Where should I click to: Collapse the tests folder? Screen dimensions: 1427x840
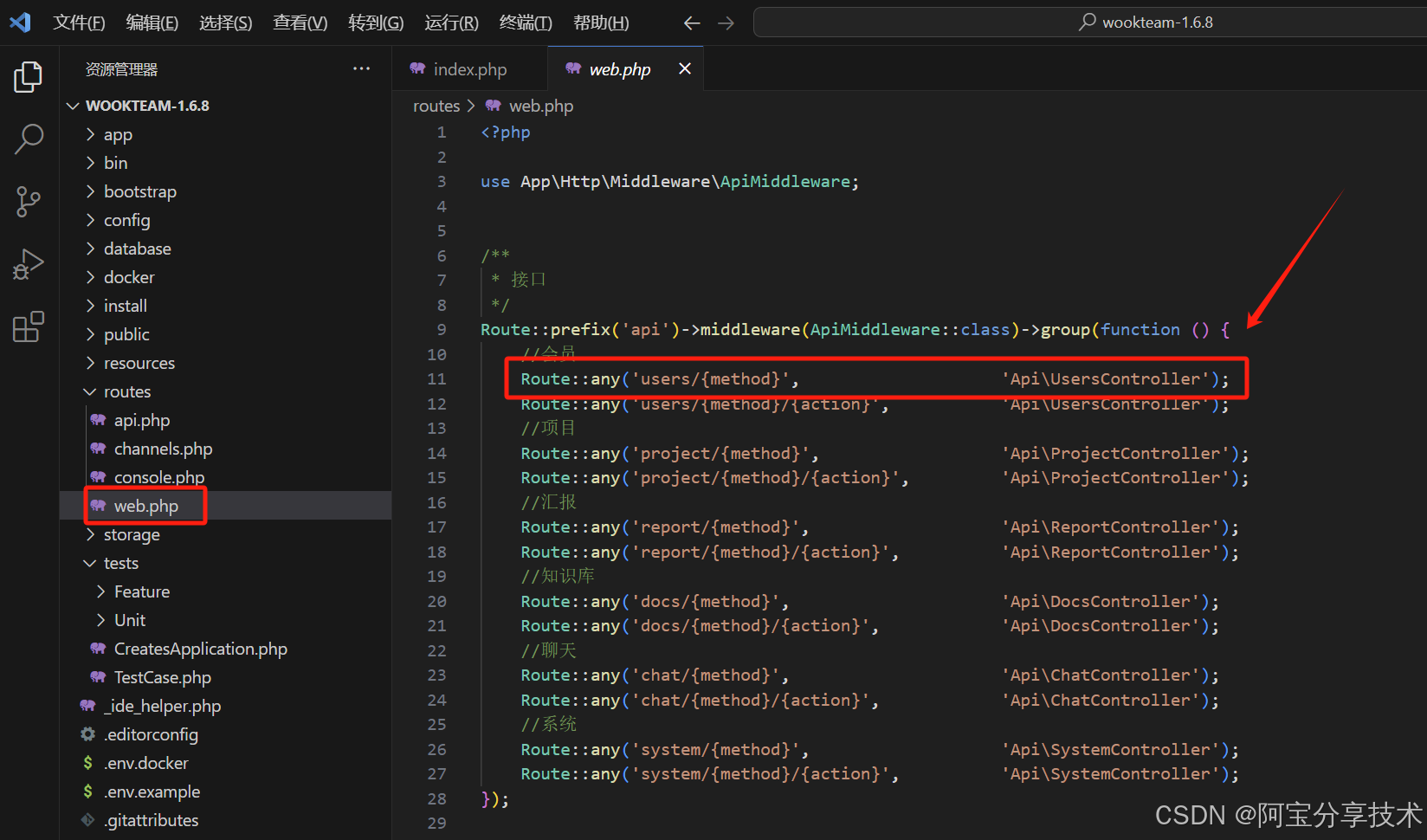(225, 563)
